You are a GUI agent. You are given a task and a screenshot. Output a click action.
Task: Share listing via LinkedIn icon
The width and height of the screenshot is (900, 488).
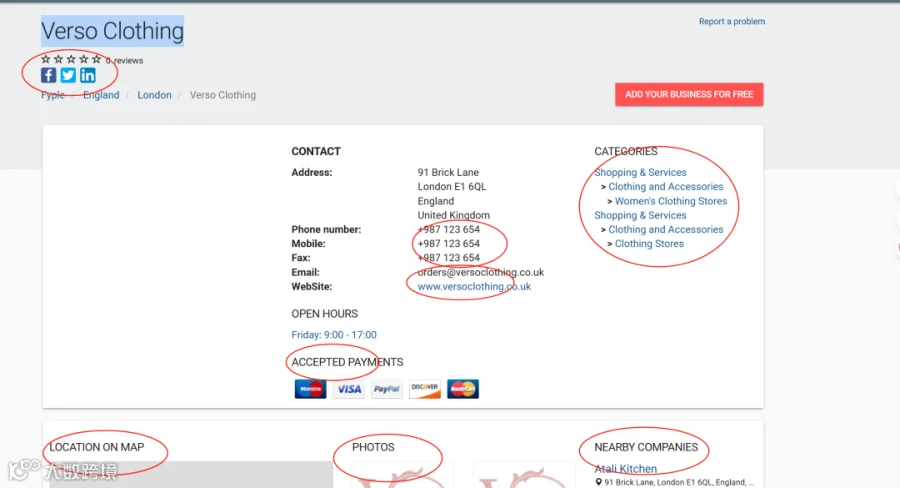[x=88, y=75]
